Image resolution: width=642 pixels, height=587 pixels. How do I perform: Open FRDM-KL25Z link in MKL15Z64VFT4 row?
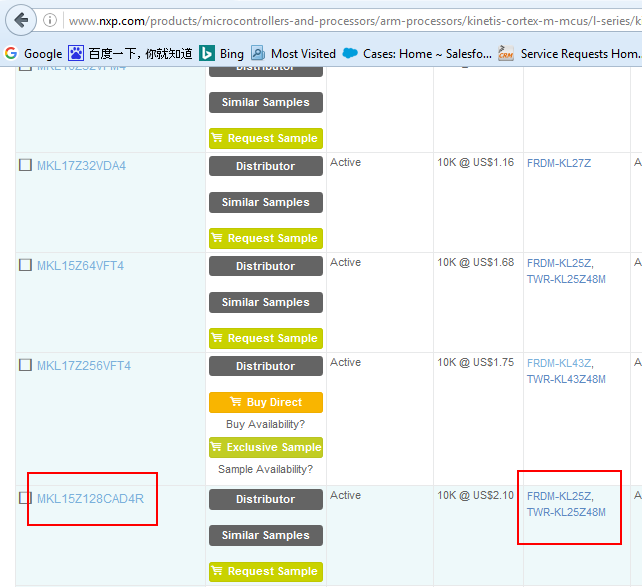(x=559, y=263)
